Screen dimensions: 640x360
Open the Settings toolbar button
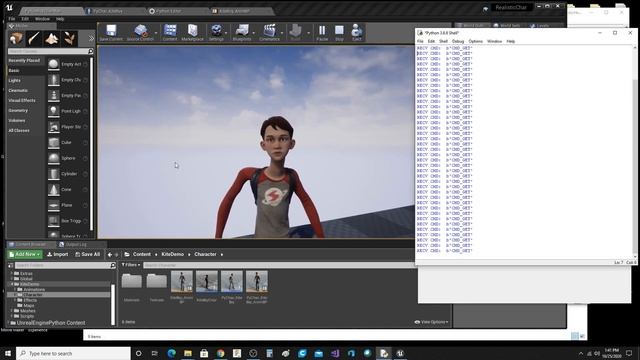[x=216, y=32]
